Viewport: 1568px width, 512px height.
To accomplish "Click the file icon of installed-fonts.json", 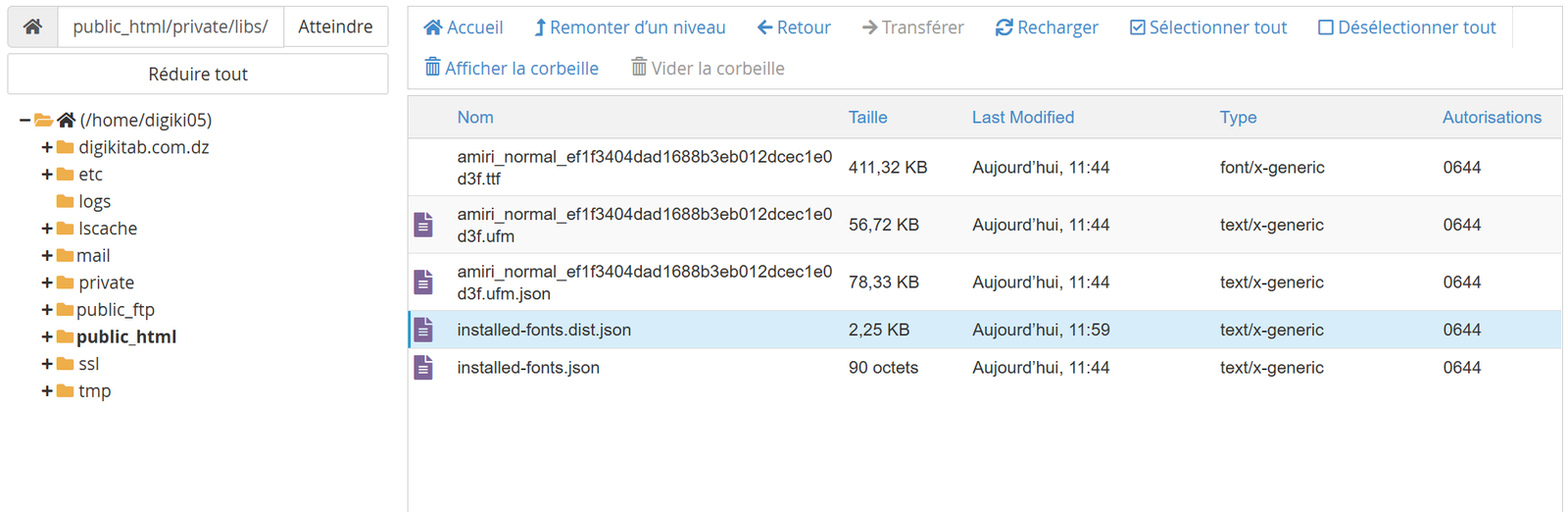I will (423, 368).
